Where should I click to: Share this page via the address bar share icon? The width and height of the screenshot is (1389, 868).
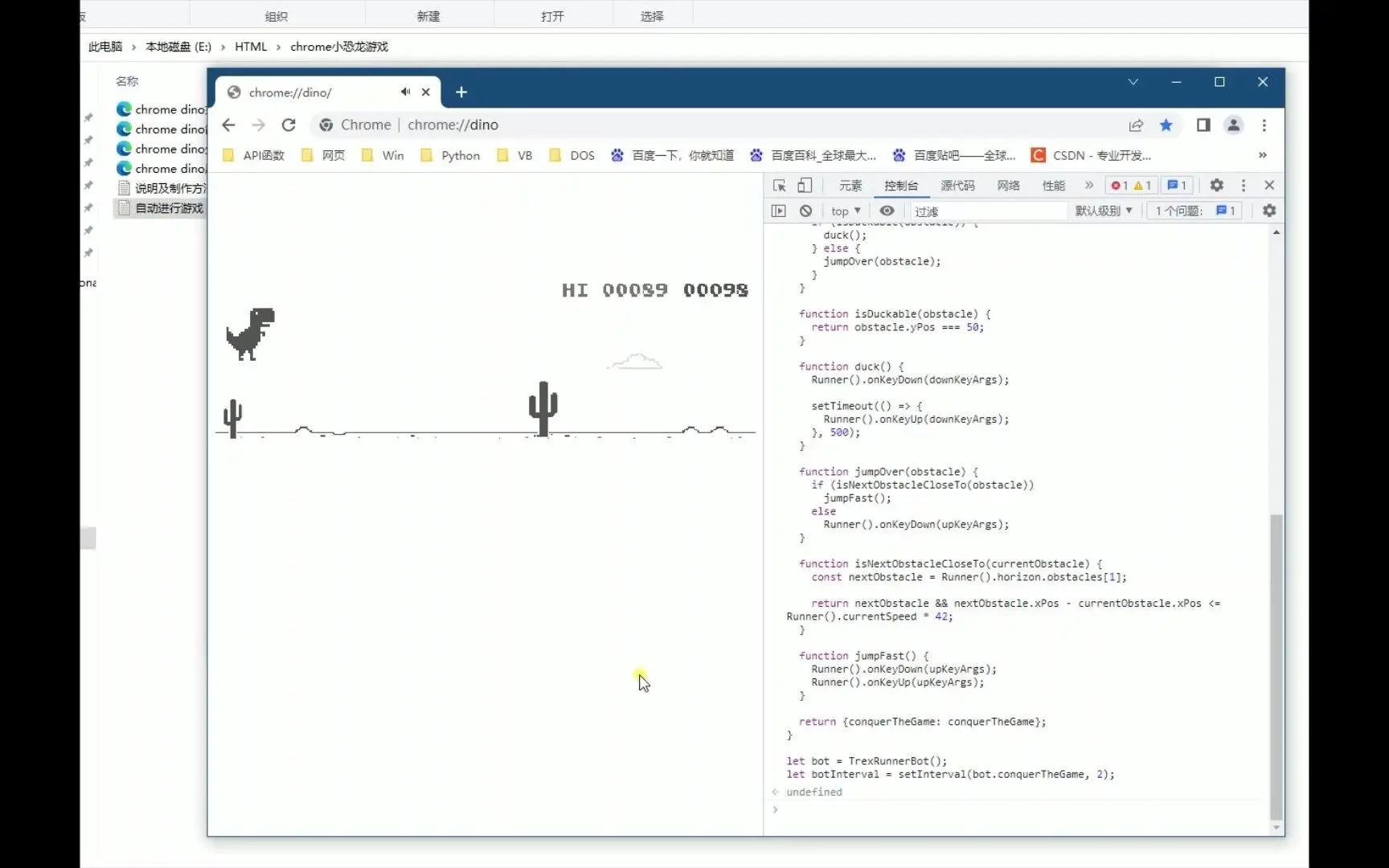[x=1136, y=125]
